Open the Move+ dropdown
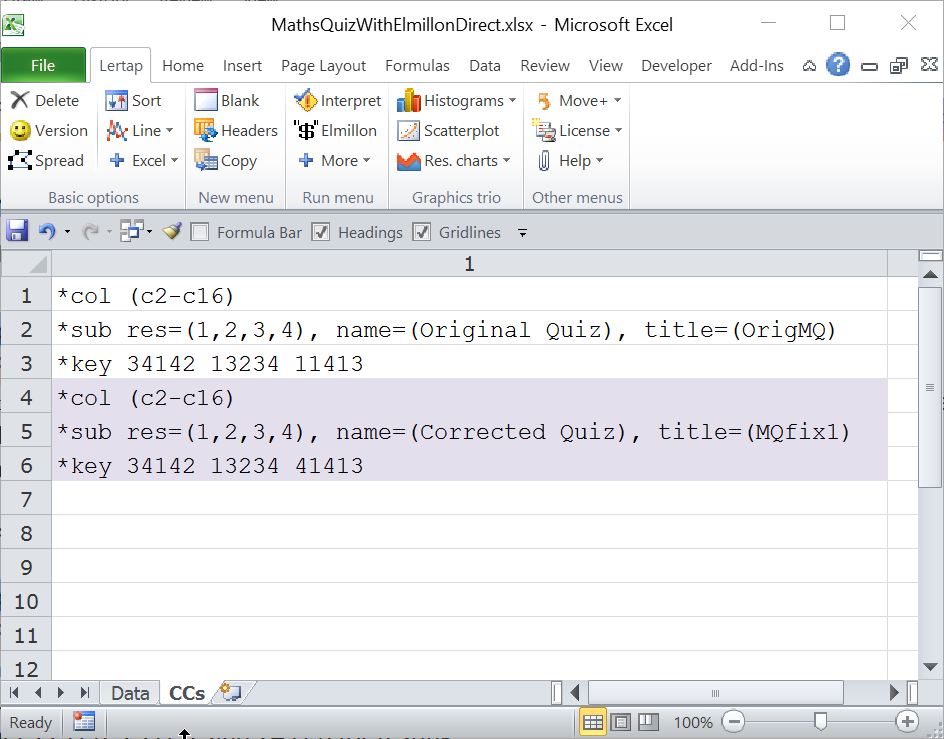Image resolution: width=944 pixels, height=739 pixels. coord(617,101)
